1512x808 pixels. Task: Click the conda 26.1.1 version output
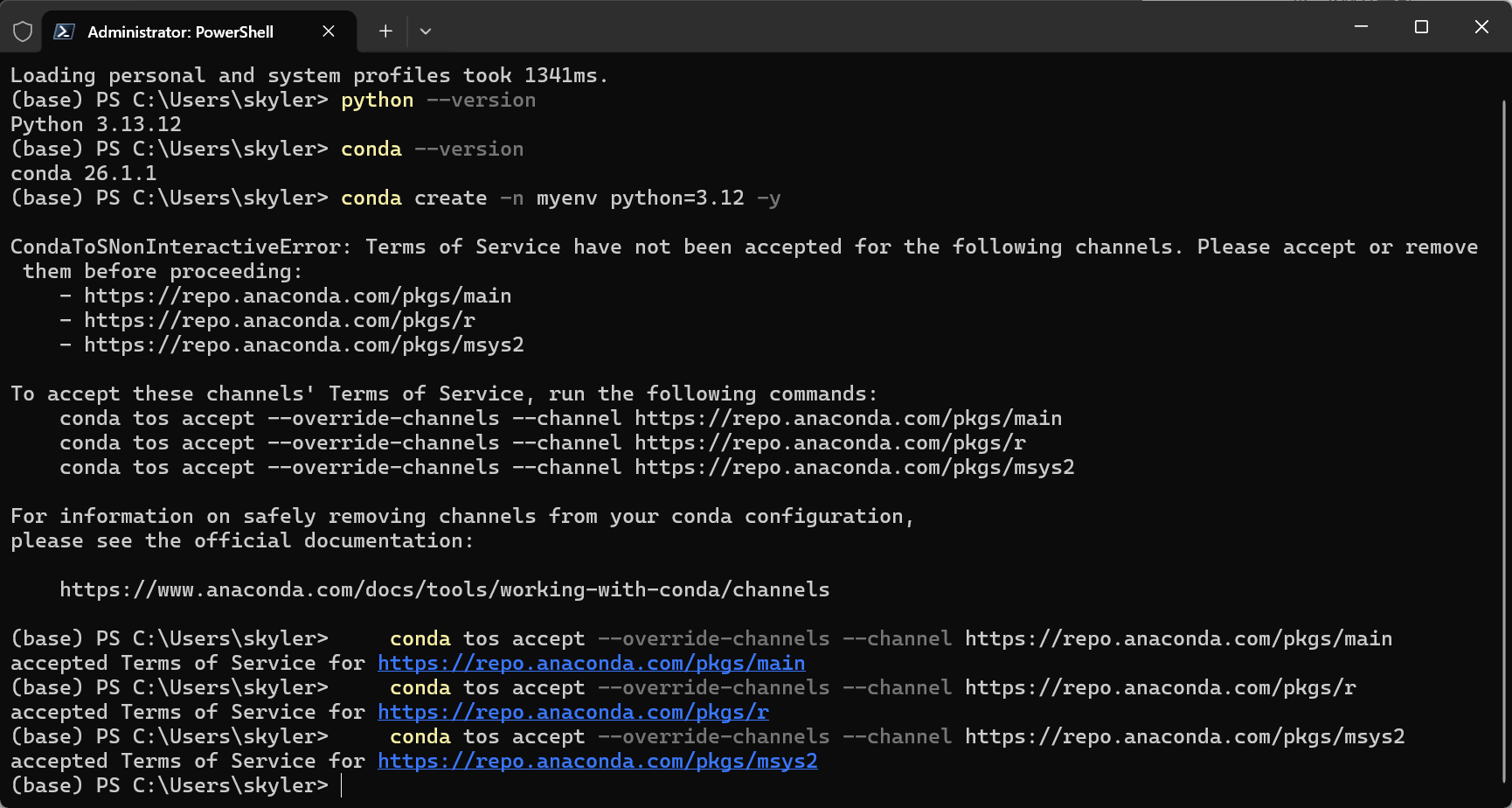point(84,174)
